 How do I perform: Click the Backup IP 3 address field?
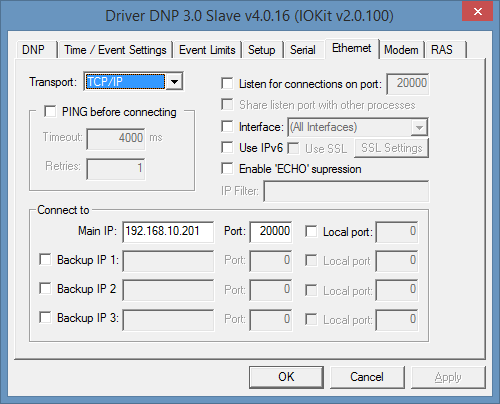pos(168,320)
